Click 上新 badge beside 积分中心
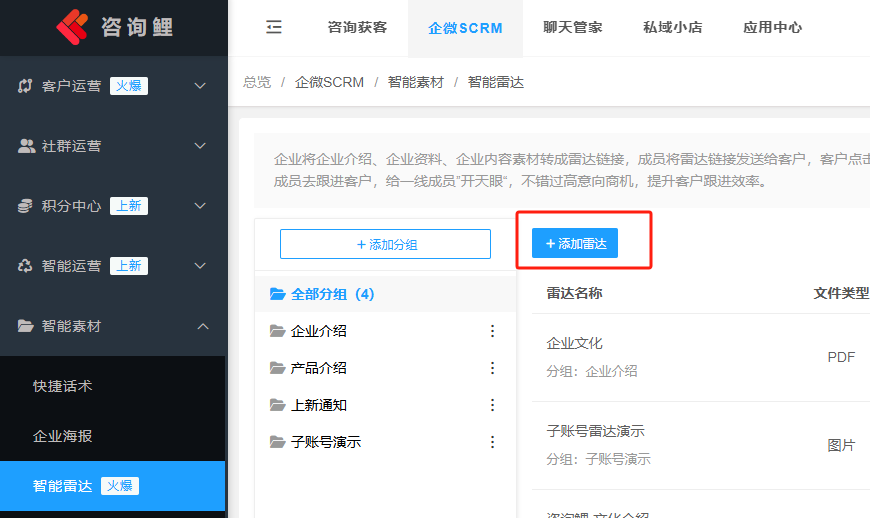This screenshot has width=870, height=518. point(129,206)
